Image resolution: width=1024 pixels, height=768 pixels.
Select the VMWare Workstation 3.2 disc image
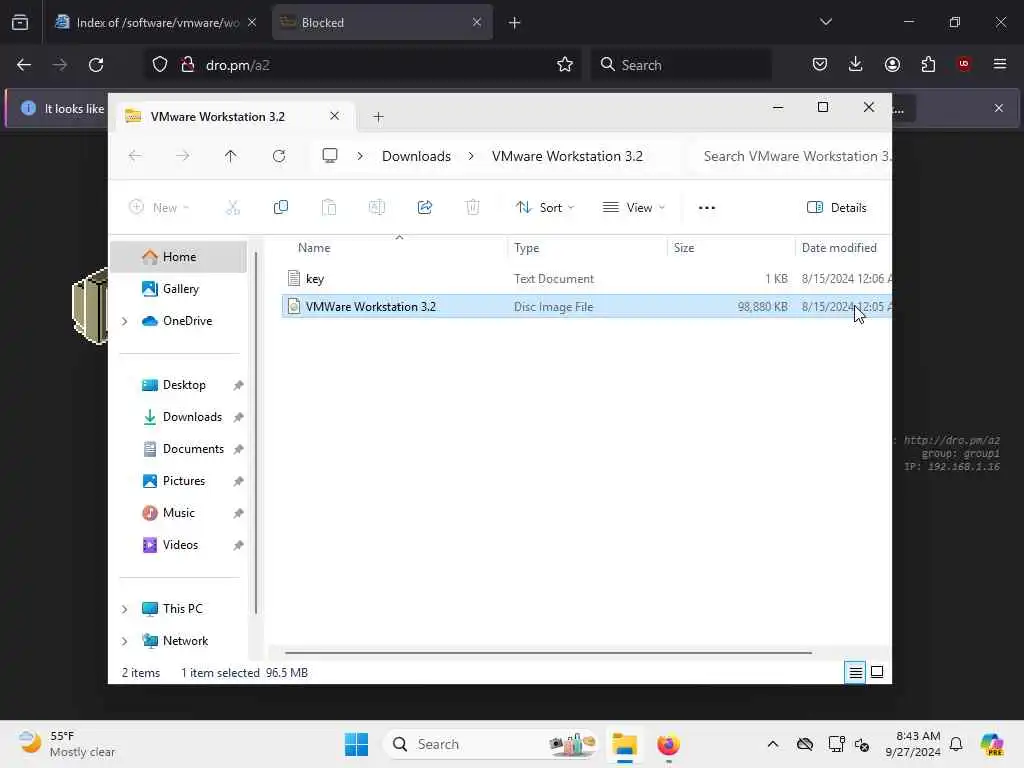(586, 306)
